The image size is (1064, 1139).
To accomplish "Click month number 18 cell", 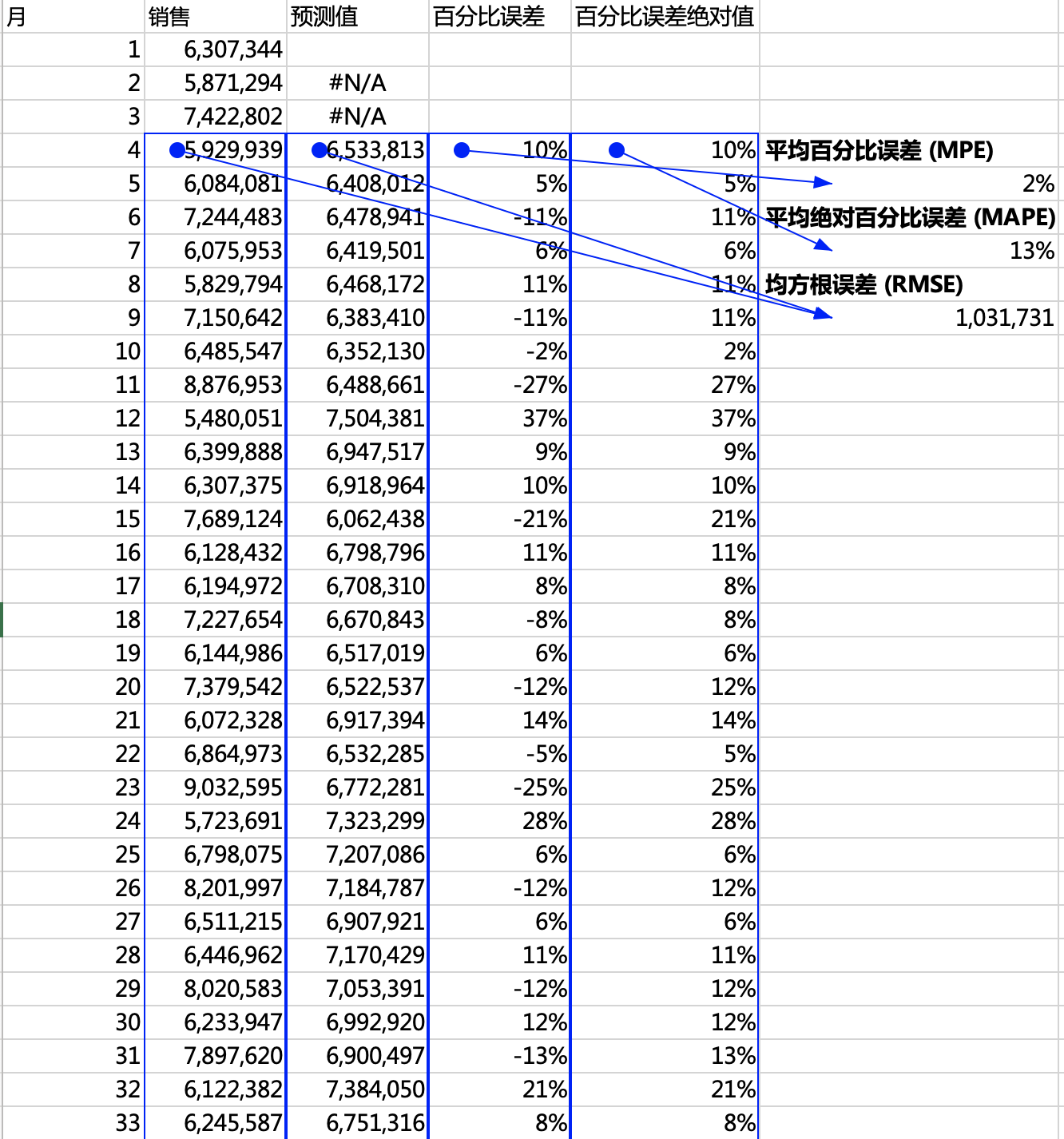I will (73, 620).
